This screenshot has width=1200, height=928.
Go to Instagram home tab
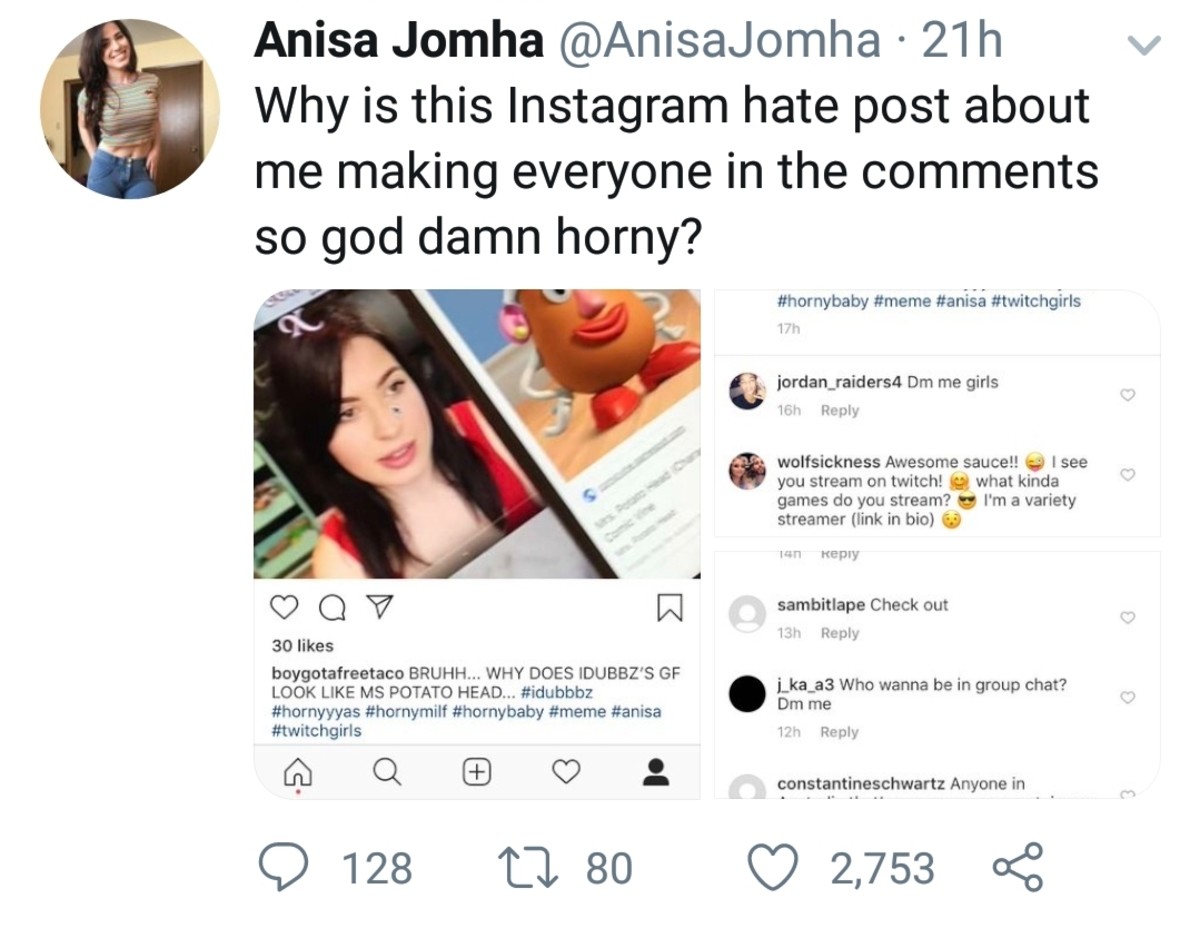tap(297, 772)
